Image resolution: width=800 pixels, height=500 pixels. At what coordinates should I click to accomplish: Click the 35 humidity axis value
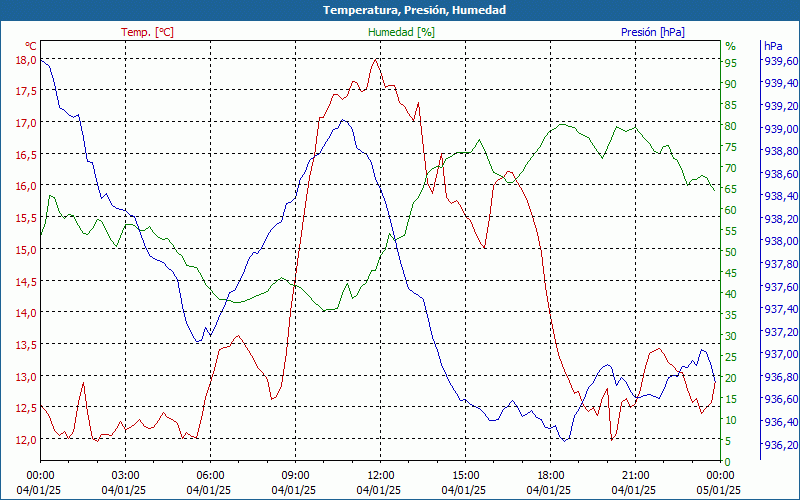(731, 315)
